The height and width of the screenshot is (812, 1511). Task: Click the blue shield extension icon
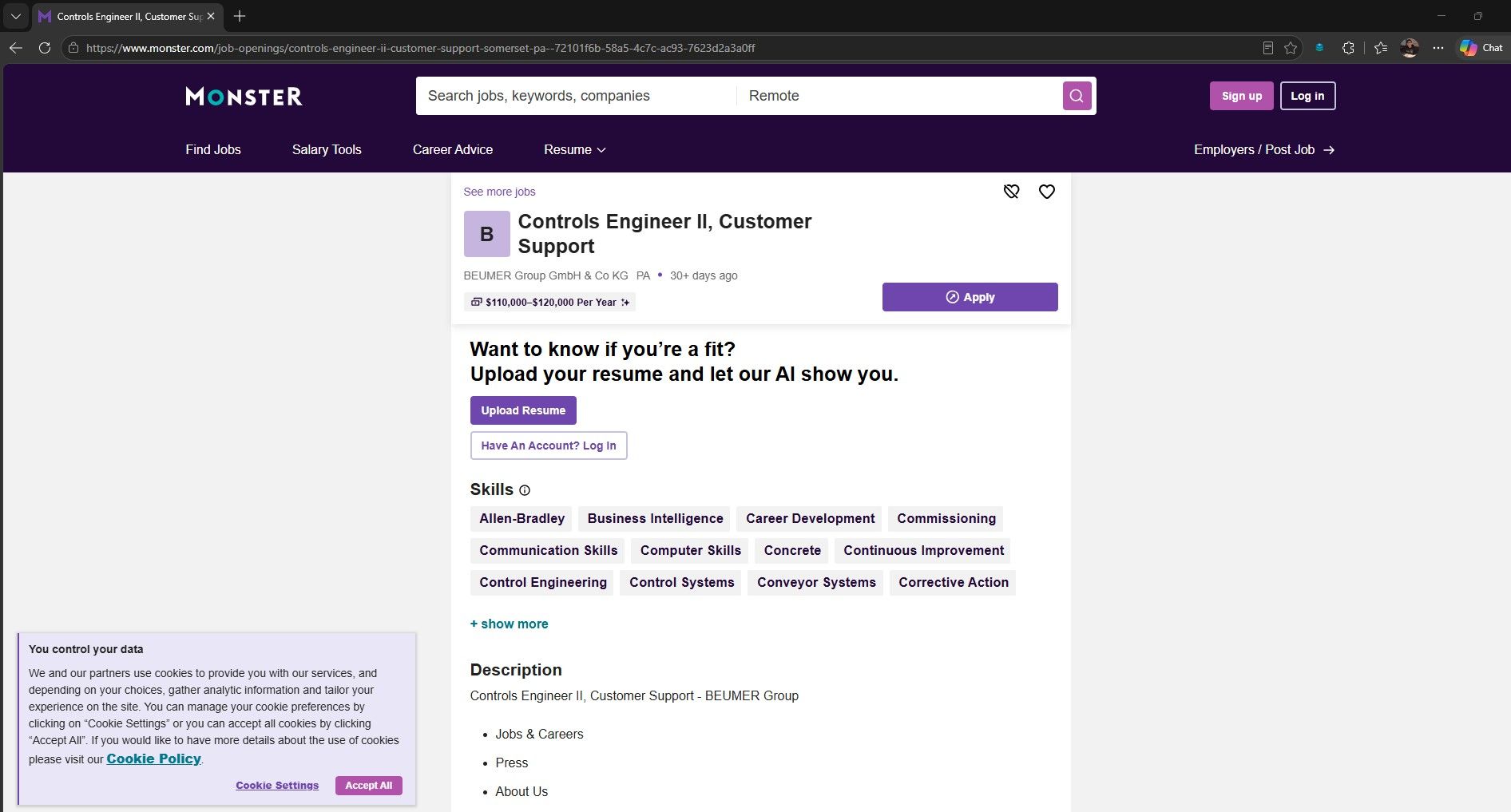pos(1319,48)
